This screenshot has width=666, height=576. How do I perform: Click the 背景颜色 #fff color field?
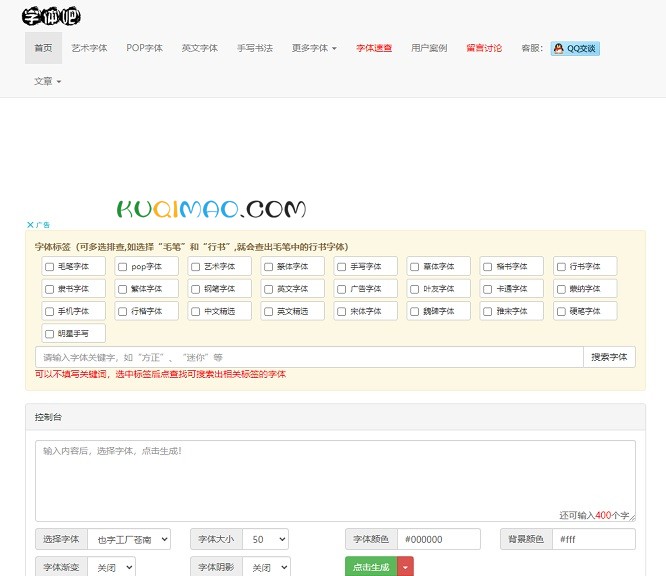click(x=594, y=539)
